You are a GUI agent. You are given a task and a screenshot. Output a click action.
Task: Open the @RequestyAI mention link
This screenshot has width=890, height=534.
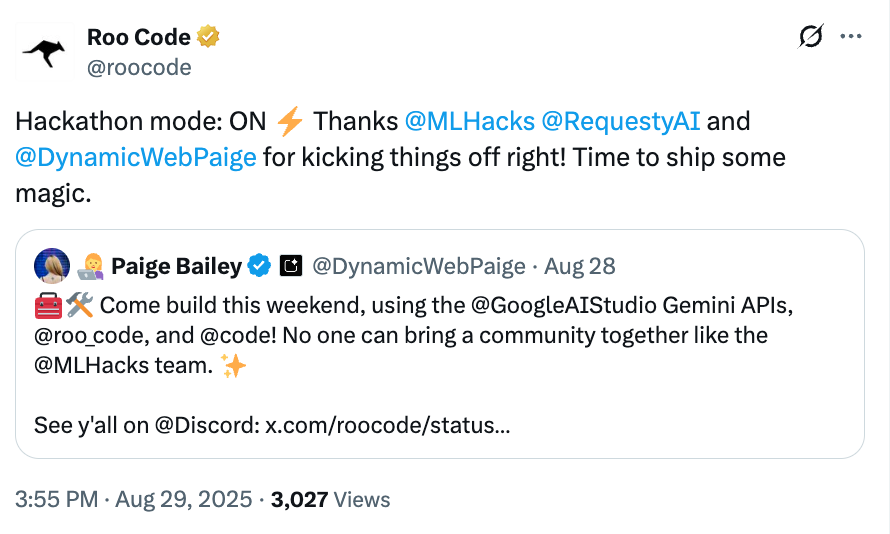tap(620, 121)
